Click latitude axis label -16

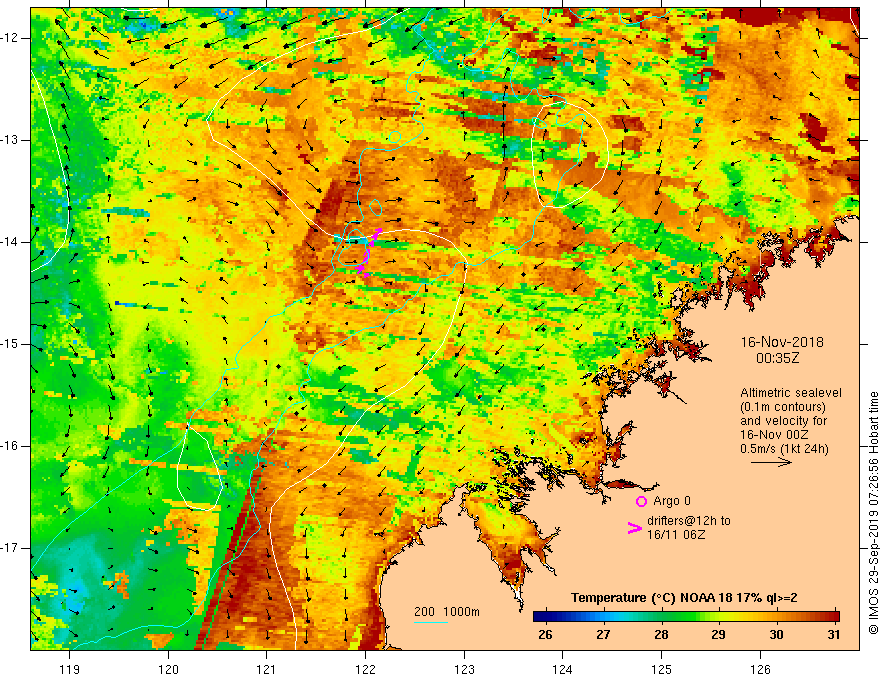pyautogui.click(x=11, y=446)
